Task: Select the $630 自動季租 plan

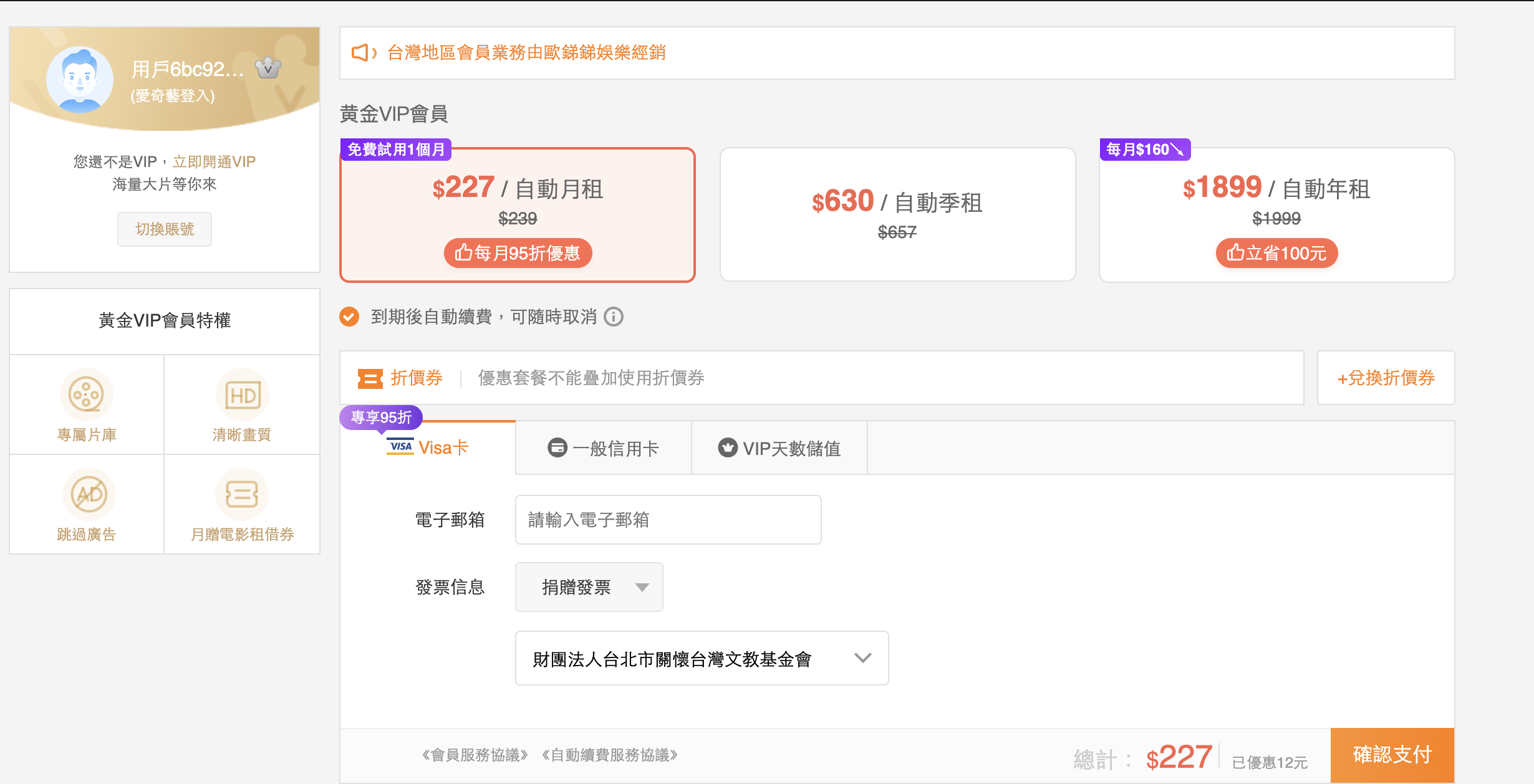Action: pyautogui.click(x=897, y=215)
